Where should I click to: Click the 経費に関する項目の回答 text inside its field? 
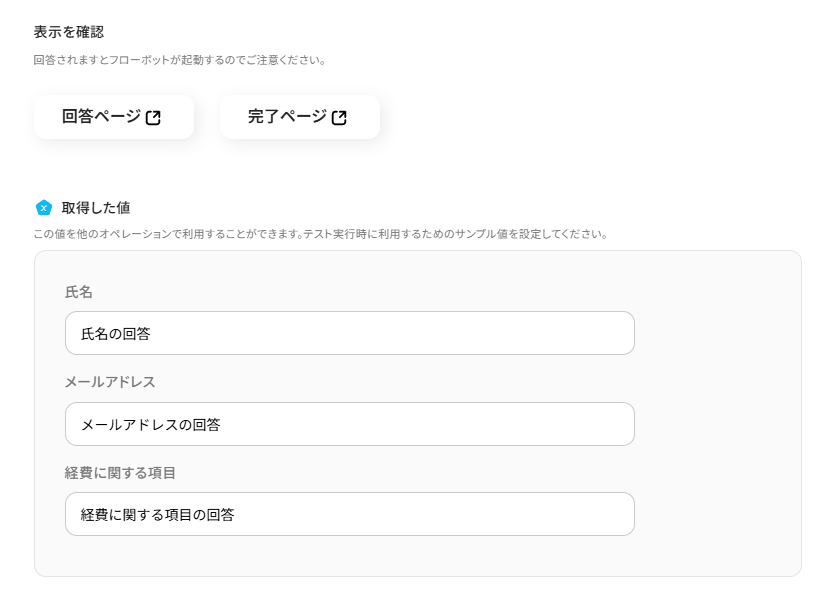pos(158,514)
